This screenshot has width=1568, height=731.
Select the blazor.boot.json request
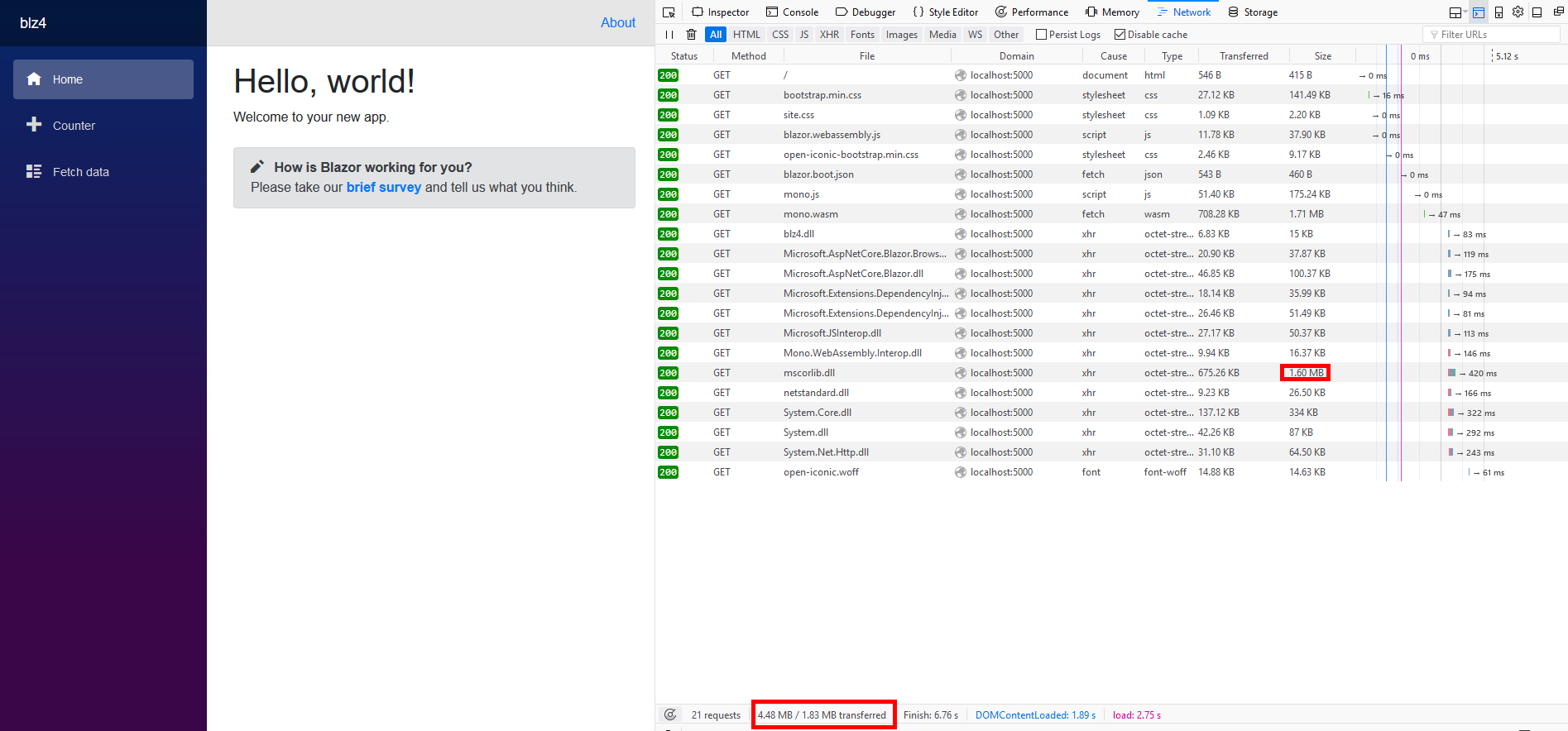[x=1111, y=174]
